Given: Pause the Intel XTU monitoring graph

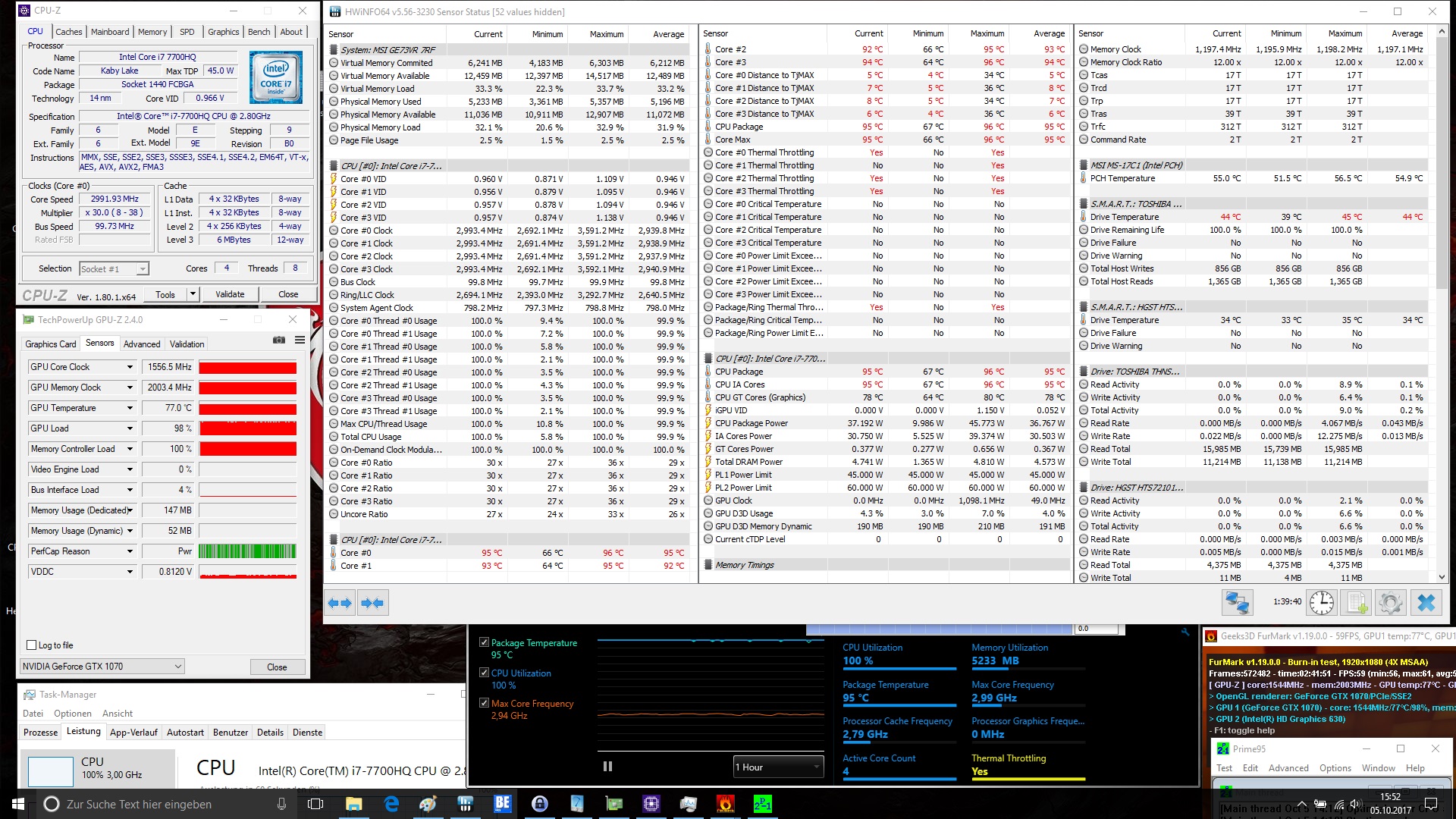Looking at the screenshot, I should (607, 766).
